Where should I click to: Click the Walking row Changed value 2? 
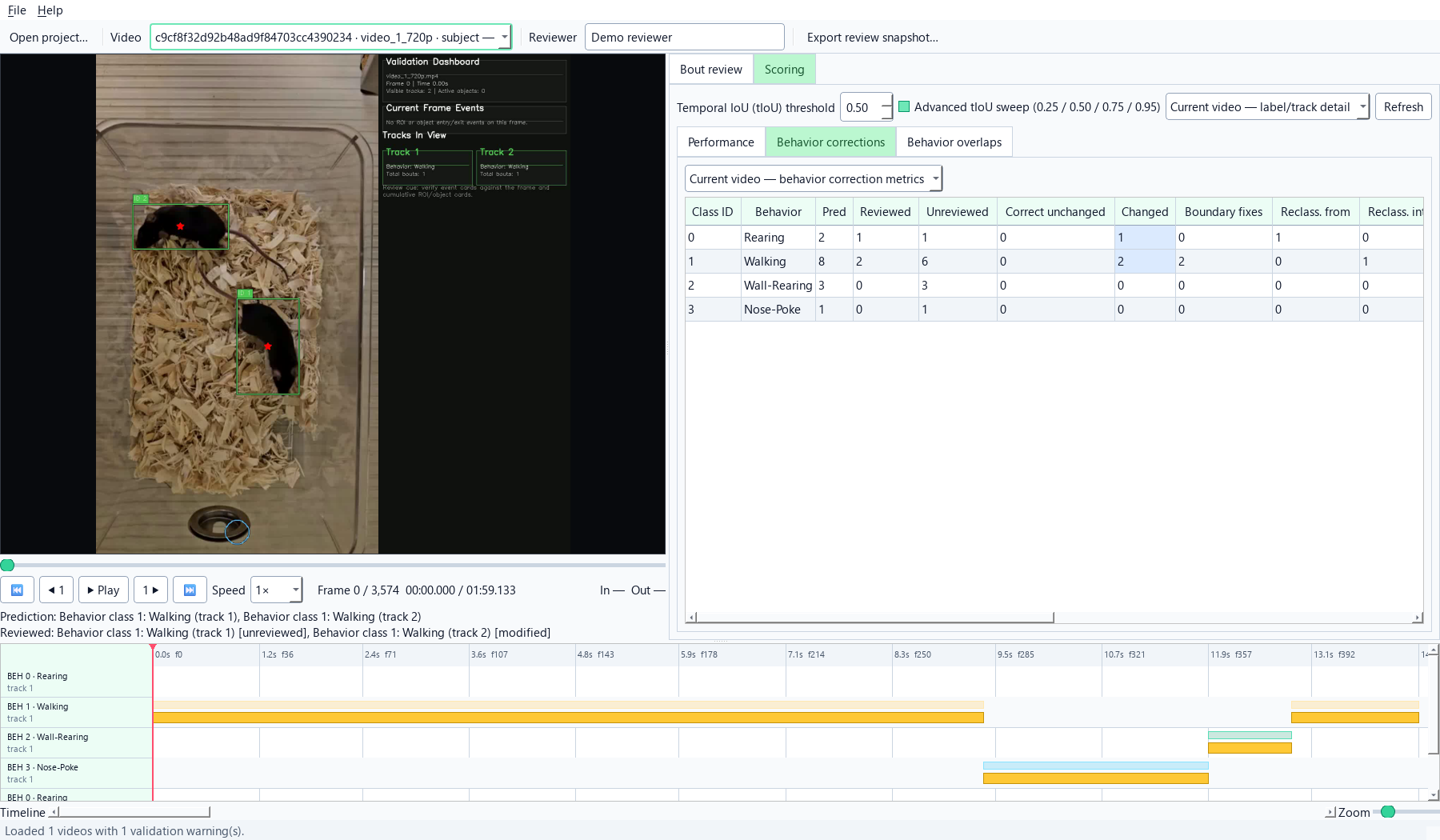pyautogui.click(x=1145, y=262)
